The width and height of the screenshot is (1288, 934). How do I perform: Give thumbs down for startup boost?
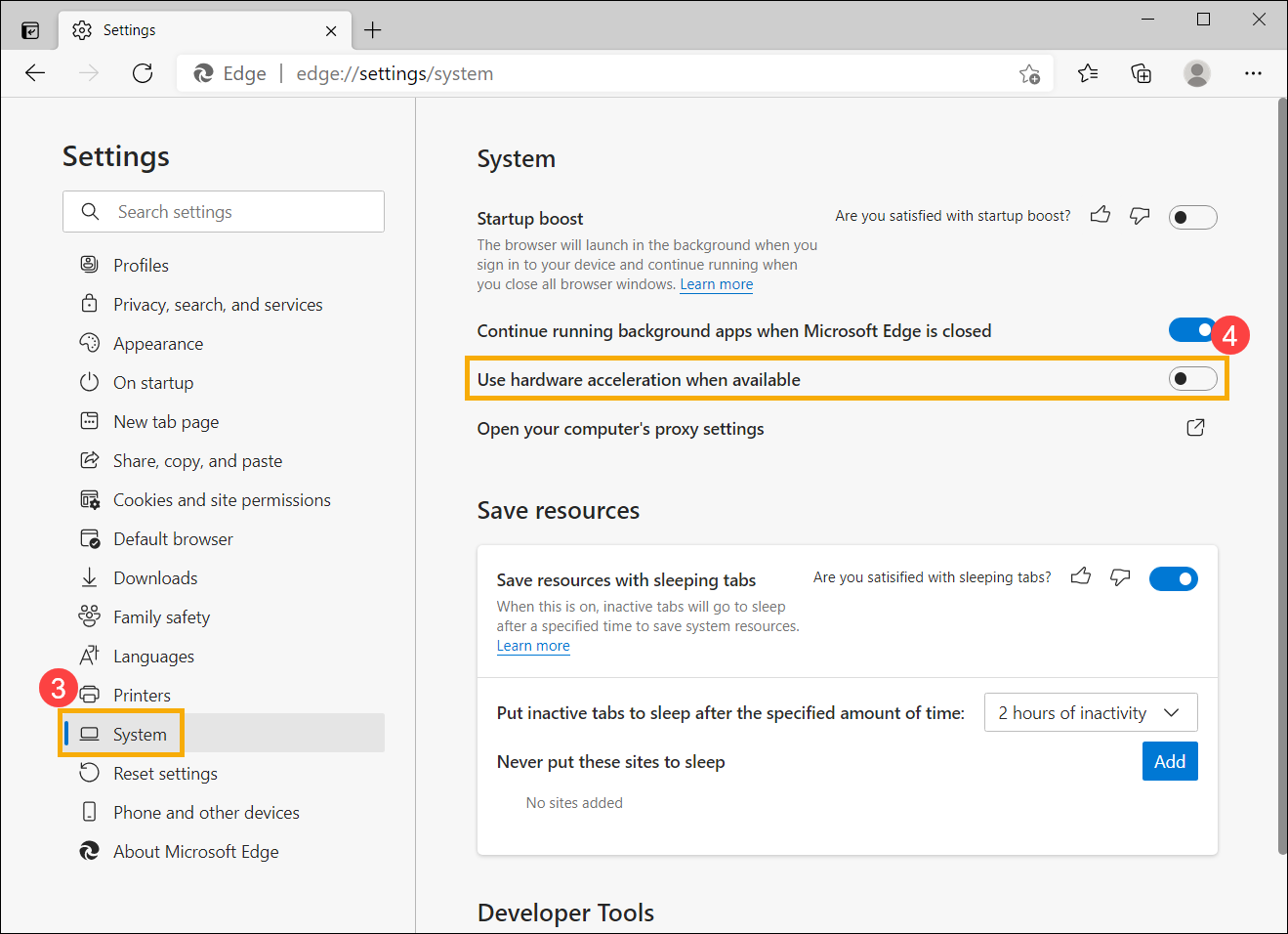coord(1140,215)
